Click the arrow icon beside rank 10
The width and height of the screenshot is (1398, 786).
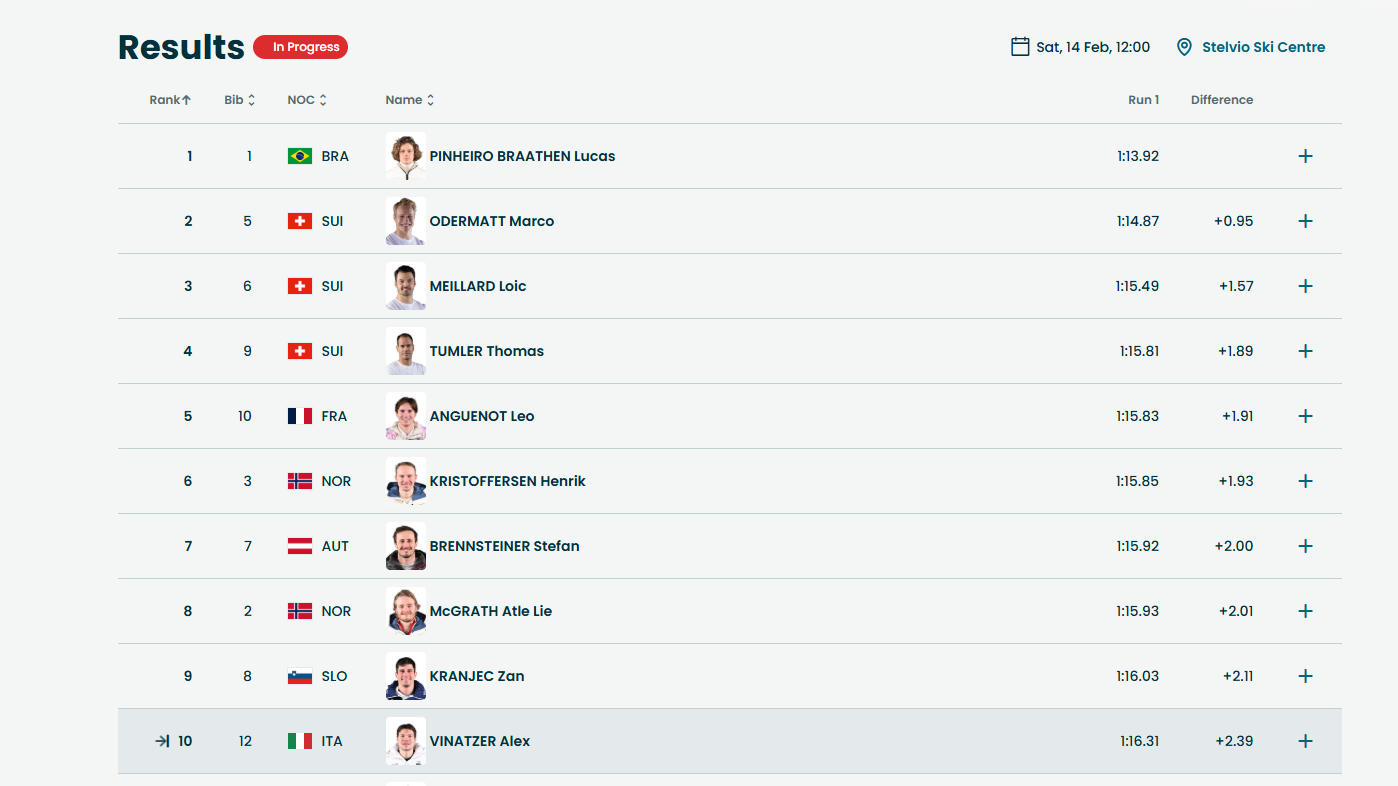pos(162,741)
